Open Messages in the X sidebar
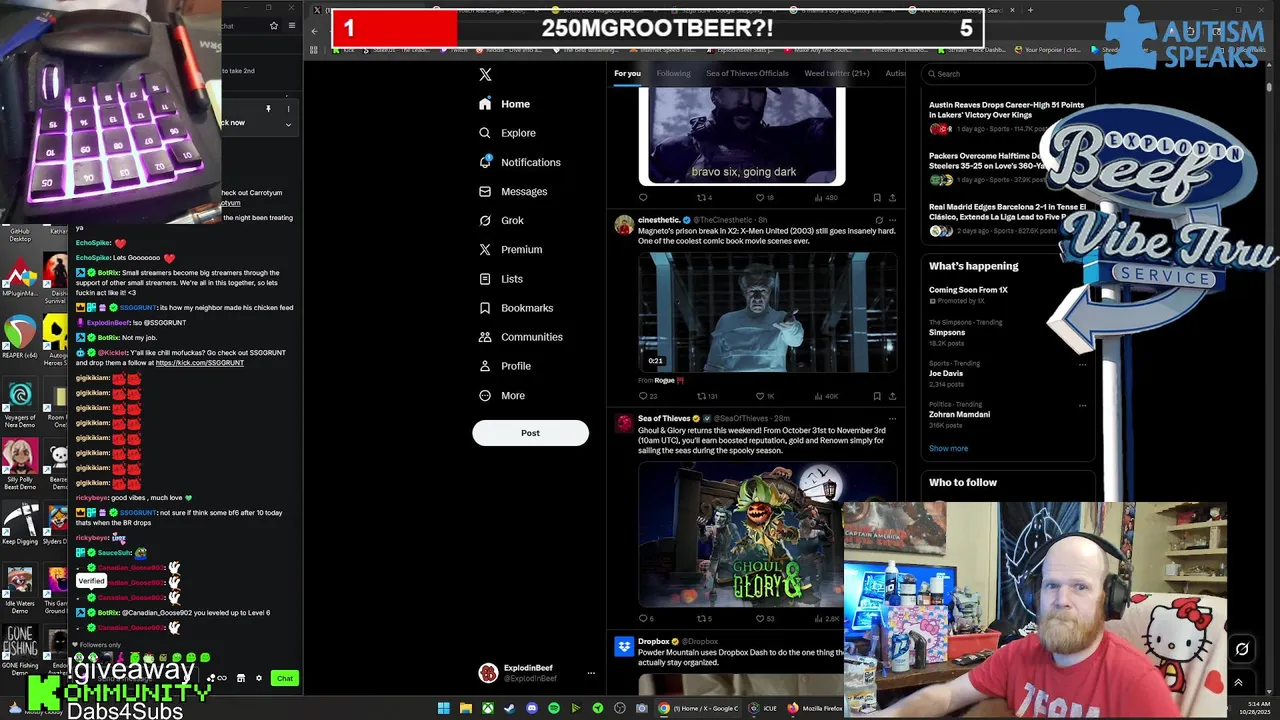Screen dimensions: 1280x720 pos(513,191)
